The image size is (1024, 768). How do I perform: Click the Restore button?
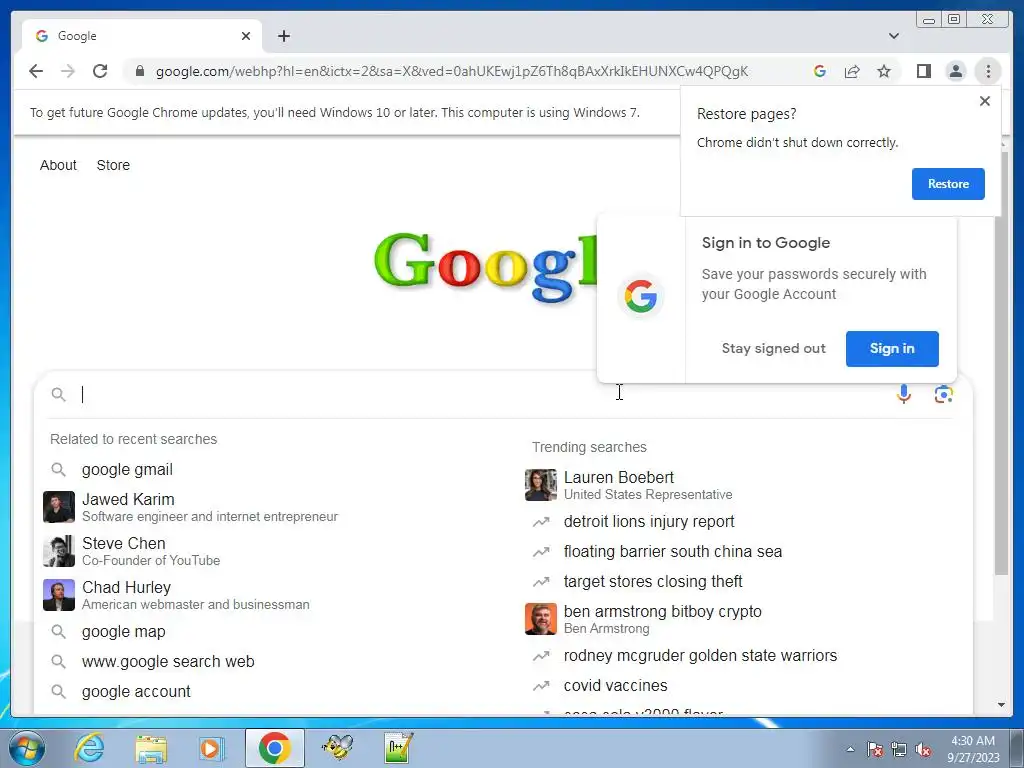coord(948,184)
